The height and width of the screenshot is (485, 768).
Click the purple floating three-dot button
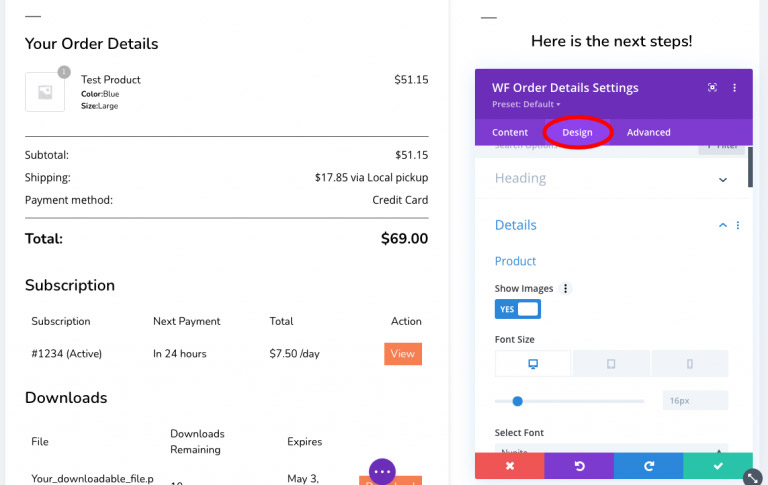[382, 472]
